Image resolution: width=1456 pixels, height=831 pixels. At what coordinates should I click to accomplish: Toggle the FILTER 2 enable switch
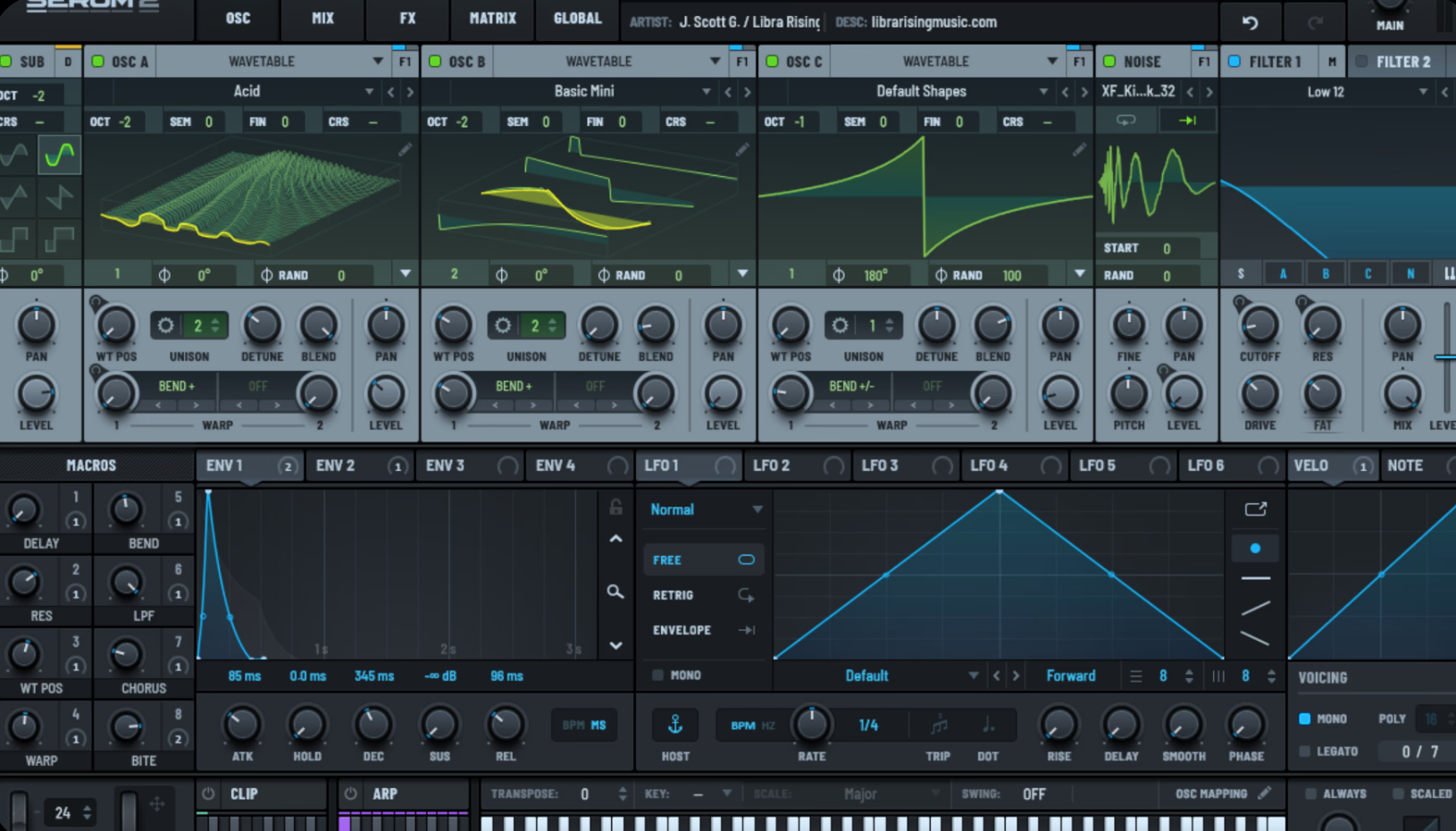point(1361,62)
